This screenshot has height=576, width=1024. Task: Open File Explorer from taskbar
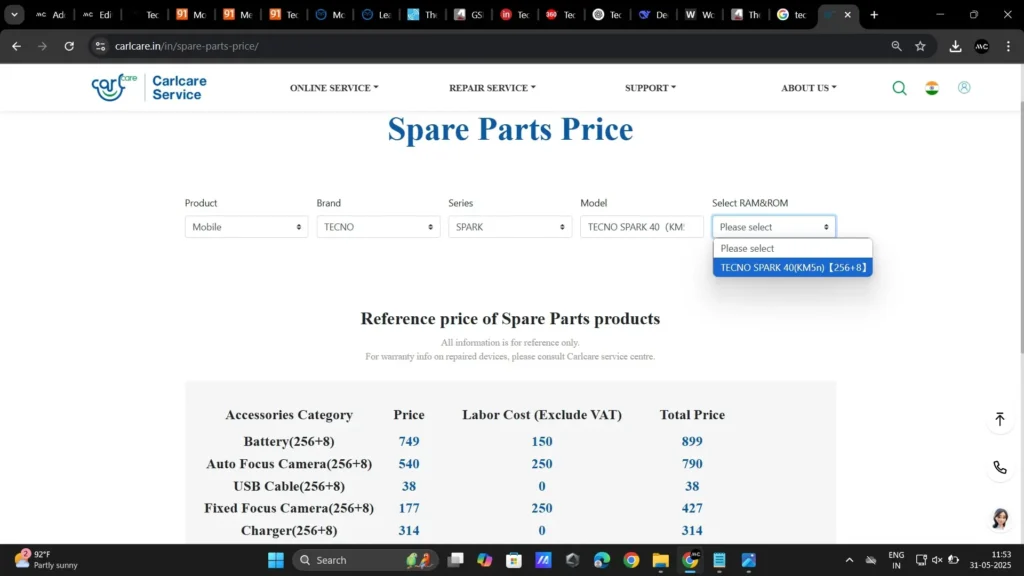coord(660,560)
